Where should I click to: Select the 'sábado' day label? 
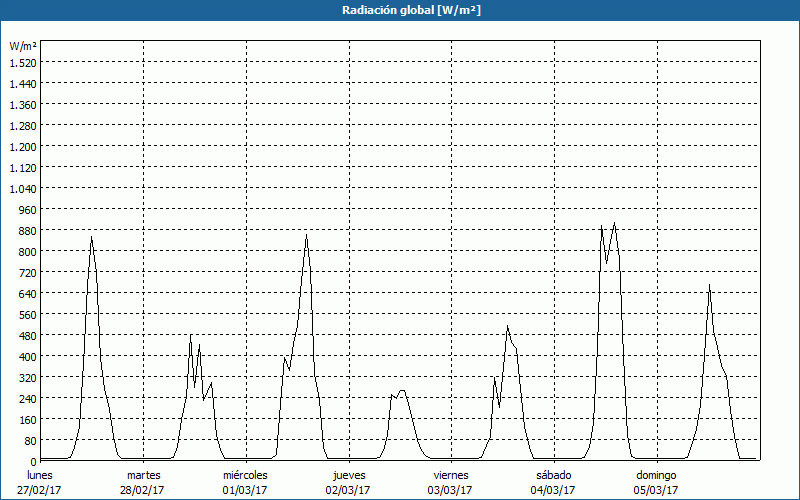pyautogui.click(x=553, y=475)
